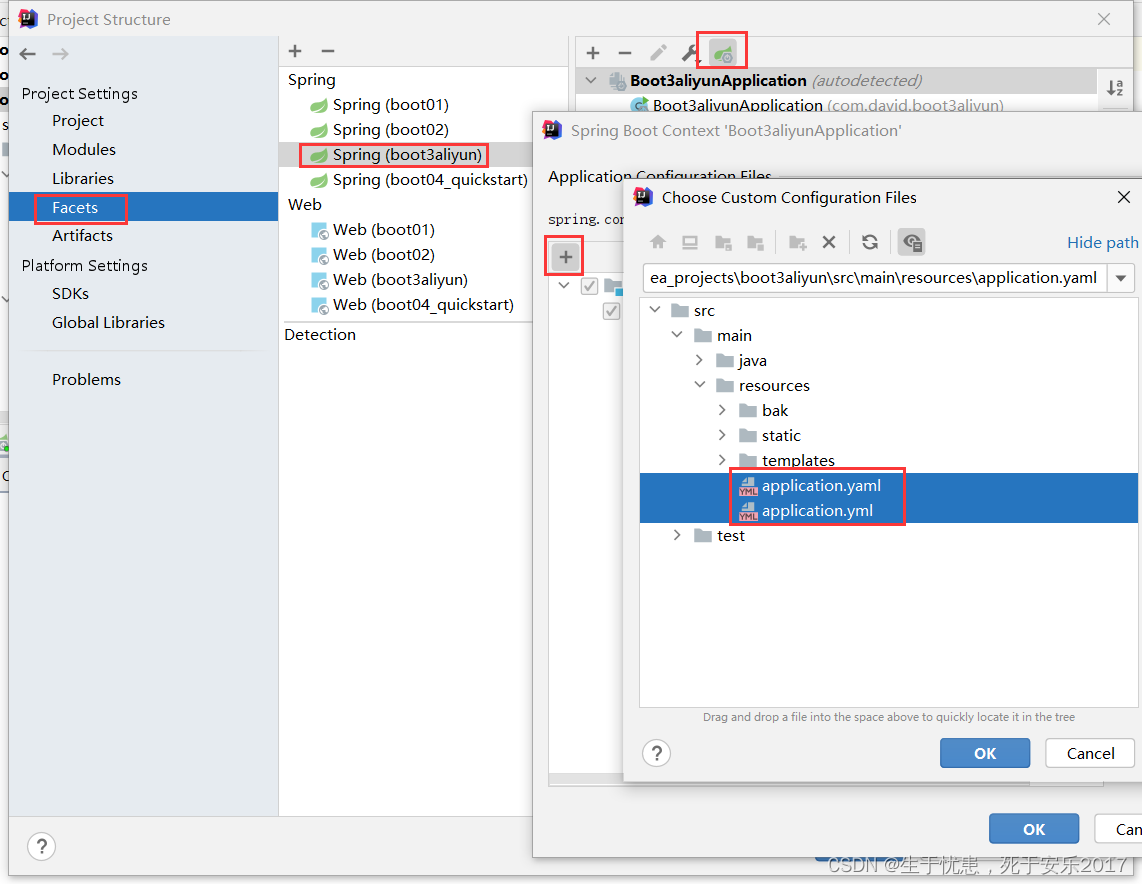Collapse the src folder
The height and width of the screenshot is (884, 1142).
(655, 310)
